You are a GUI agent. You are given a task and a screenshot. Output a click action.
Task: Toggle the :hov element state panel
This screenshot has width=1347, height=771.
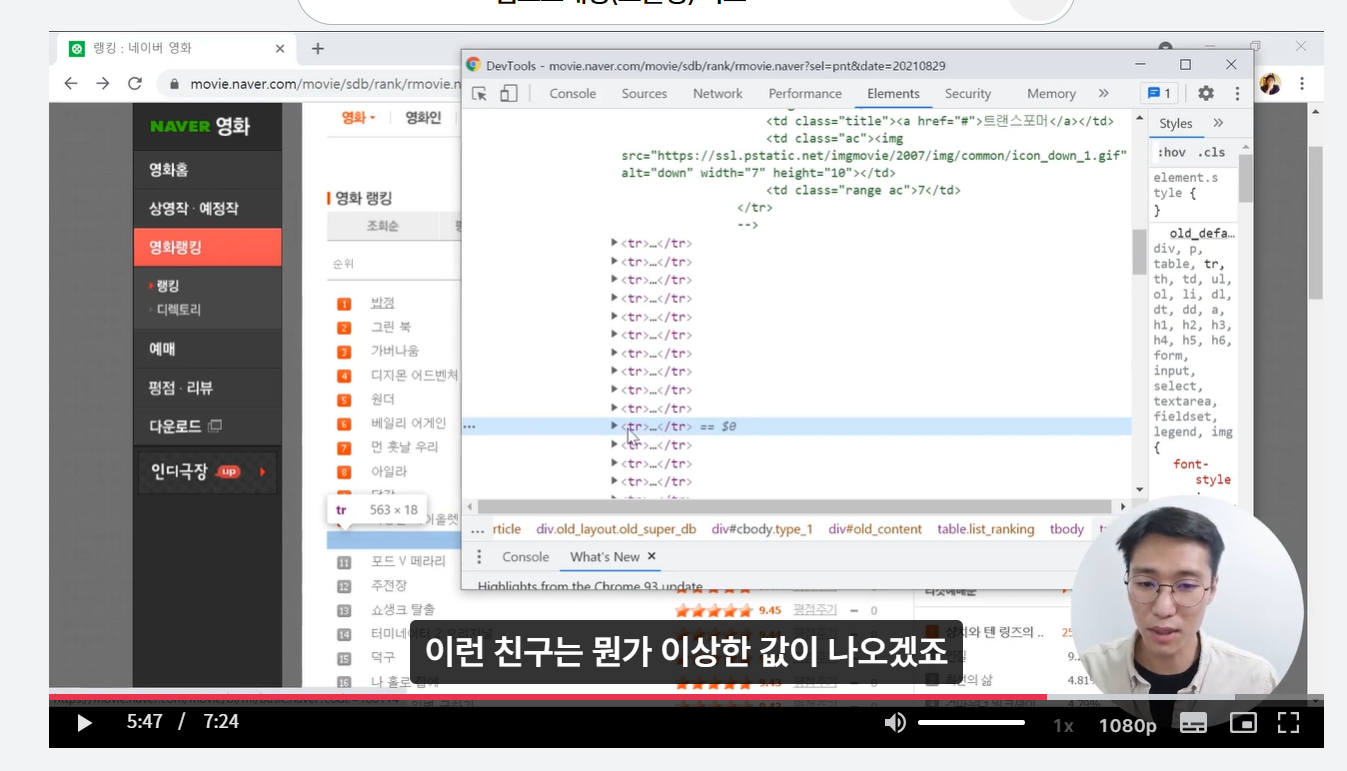point(1171,152)
